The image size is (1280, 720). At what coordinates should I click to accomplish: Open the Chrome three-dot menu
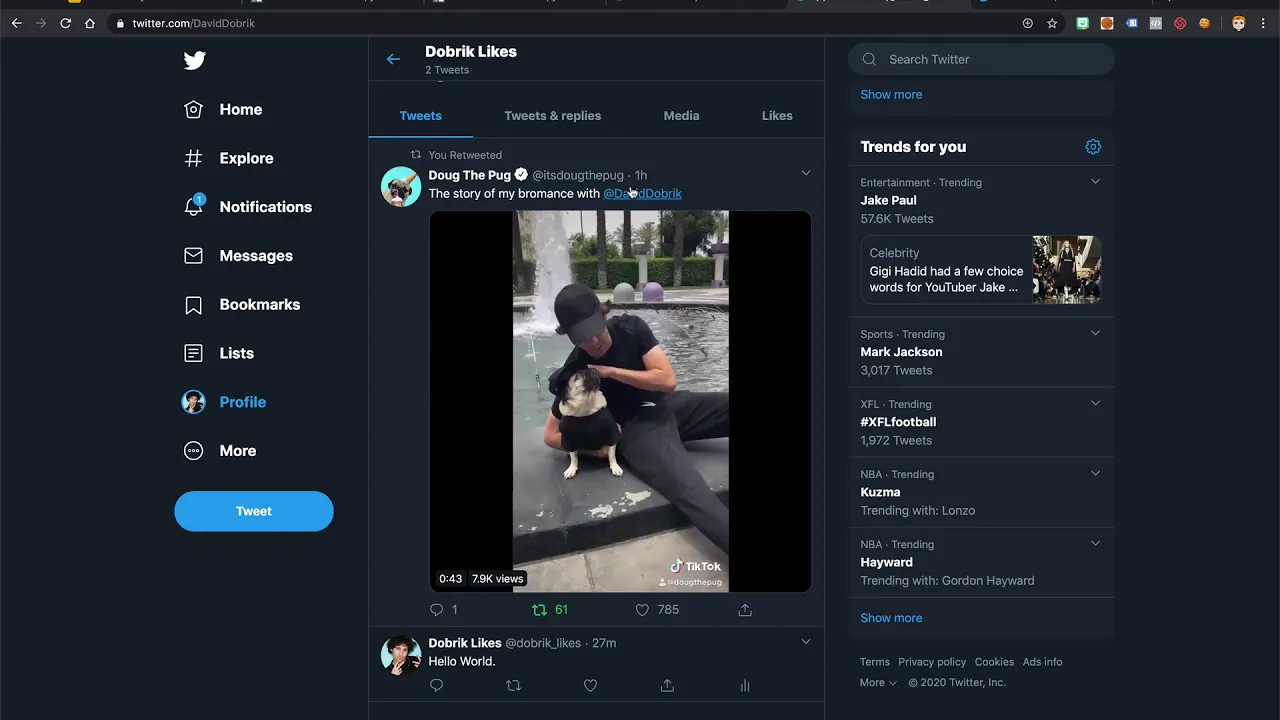[1263, 23]
